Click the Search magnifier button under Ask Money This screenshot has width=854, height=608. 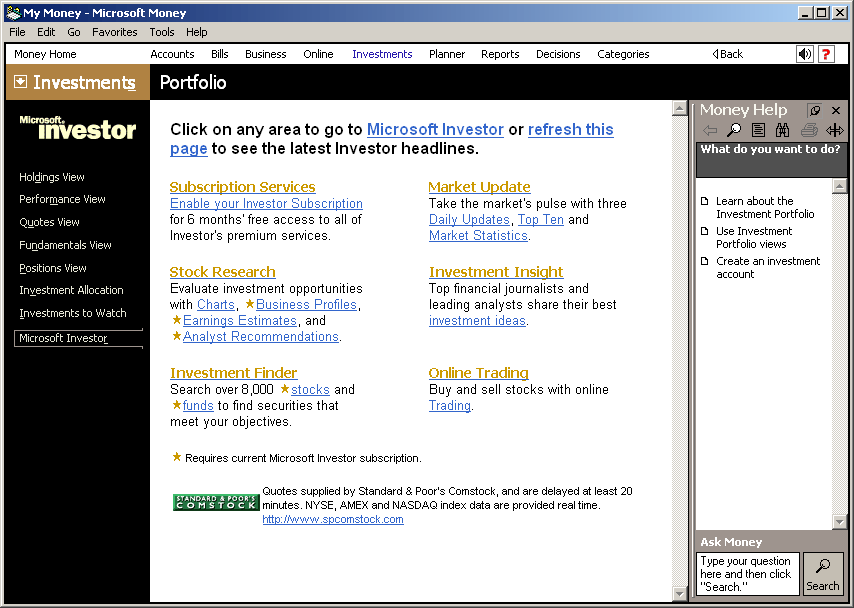click(823, 574)
